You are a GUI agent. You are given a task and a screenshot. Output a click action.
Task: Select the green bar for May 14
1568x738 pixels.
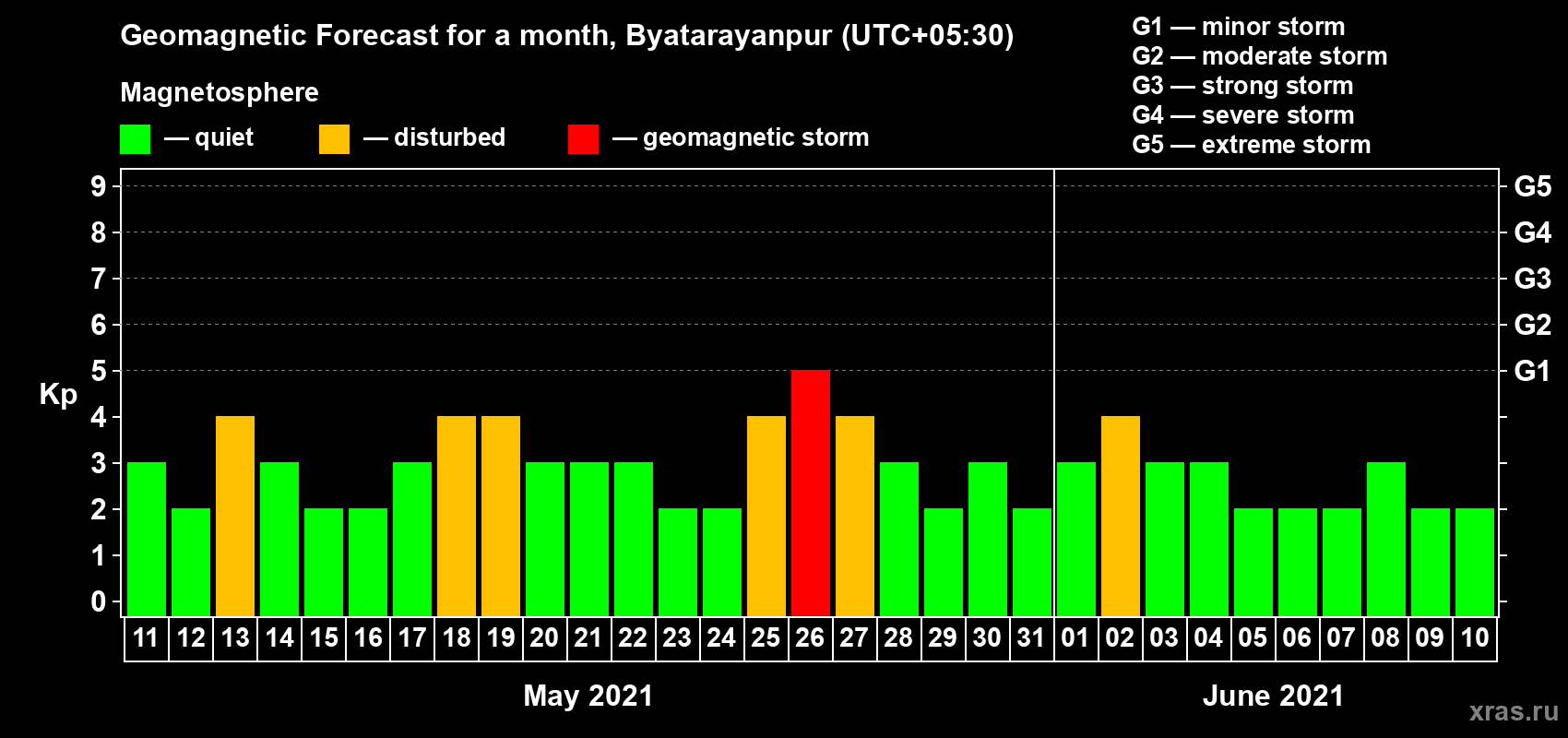(x=279, y=540)
